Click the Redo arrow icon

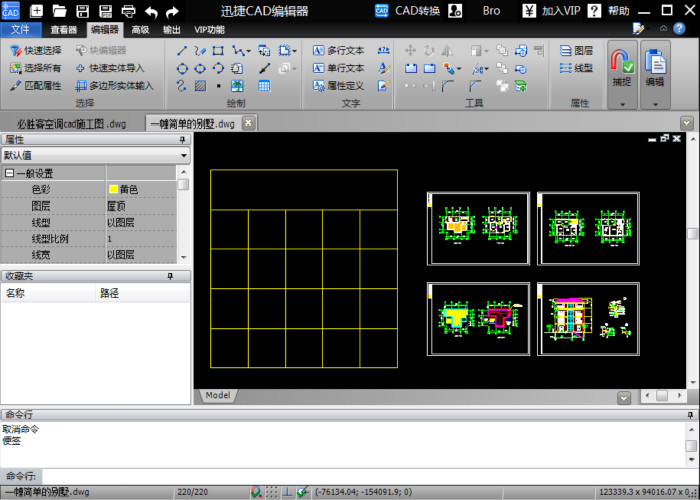(172, 12)
